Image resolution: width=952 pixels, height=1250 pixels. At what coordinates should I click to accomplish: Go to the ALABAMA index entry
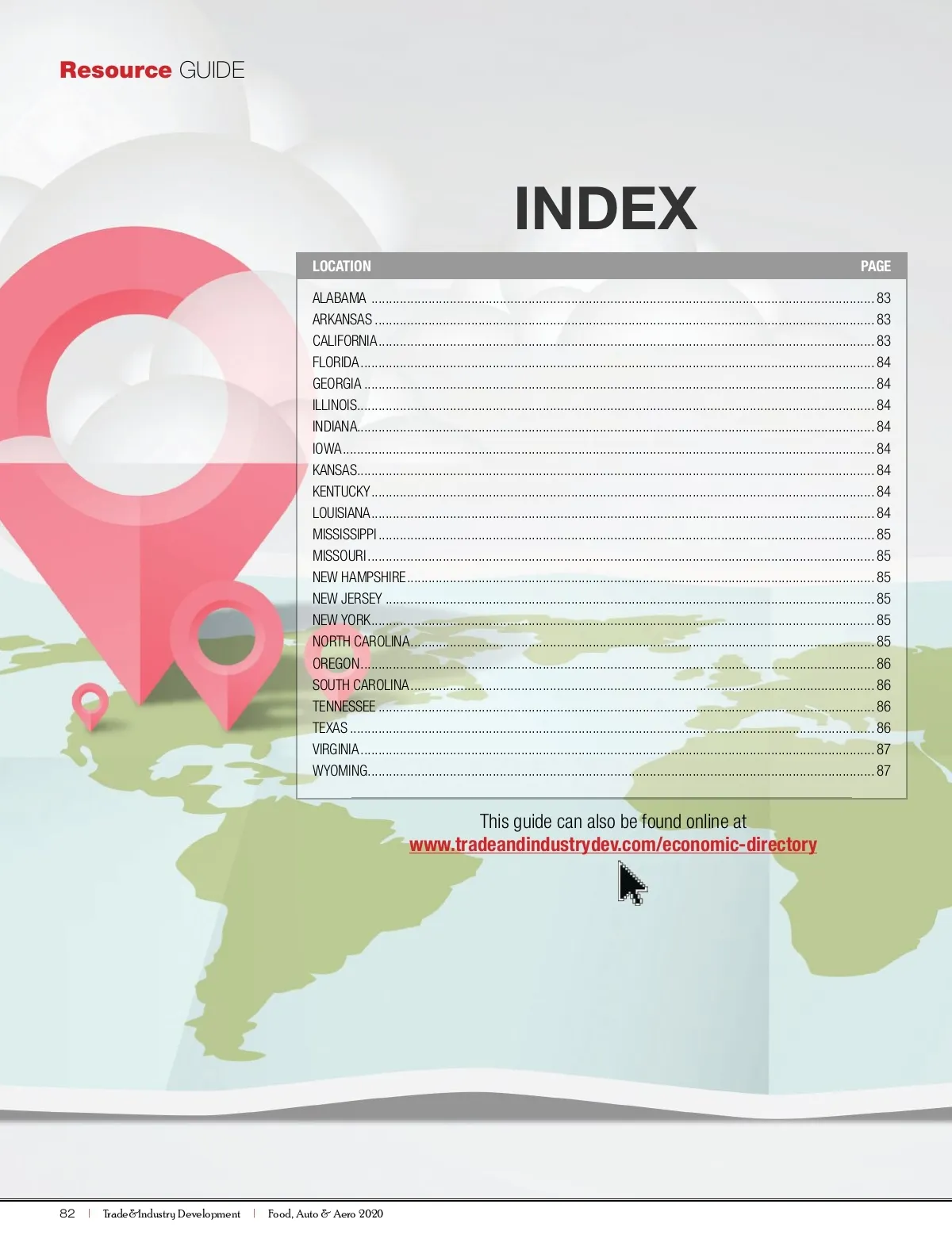pyautogui.click(x=339, y=298)
